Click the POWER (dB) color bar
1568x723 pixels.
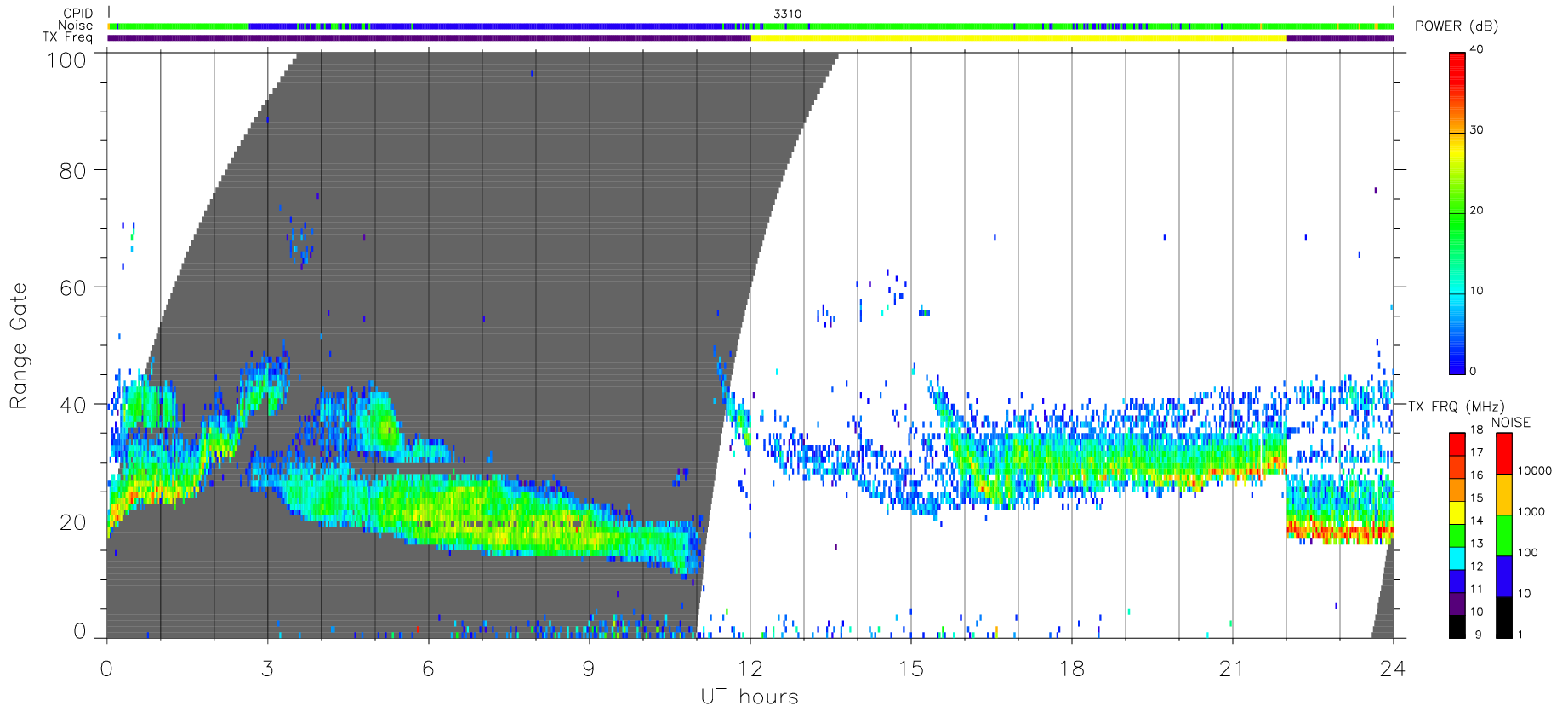[x=1457, y=213]
